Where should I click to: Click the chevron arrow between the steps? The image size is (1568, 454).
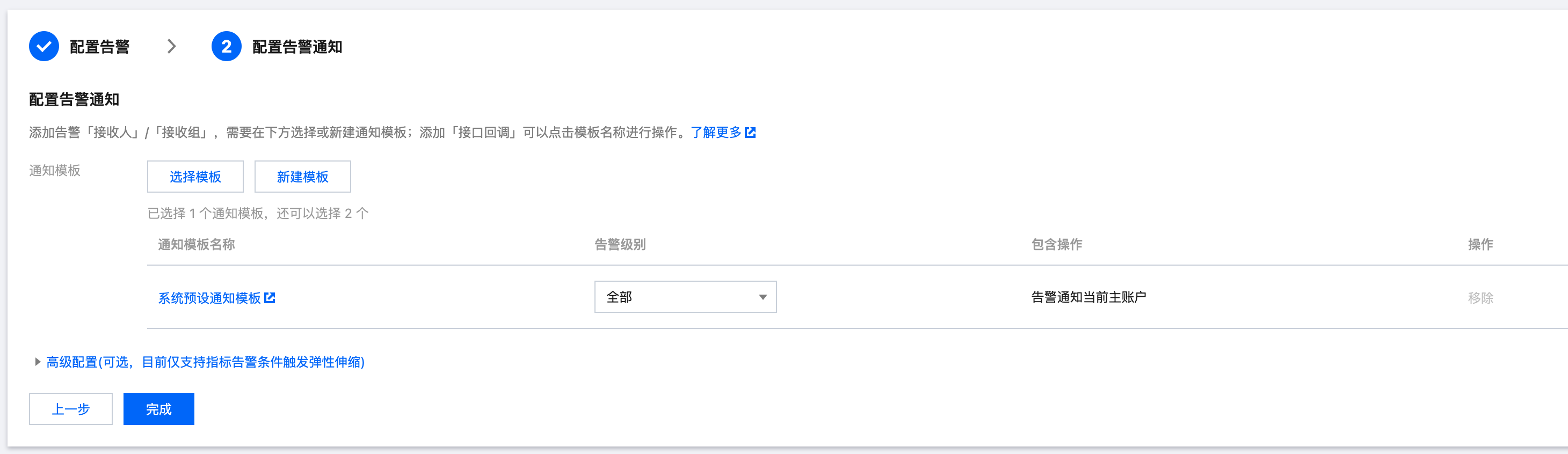pos(172,46)
